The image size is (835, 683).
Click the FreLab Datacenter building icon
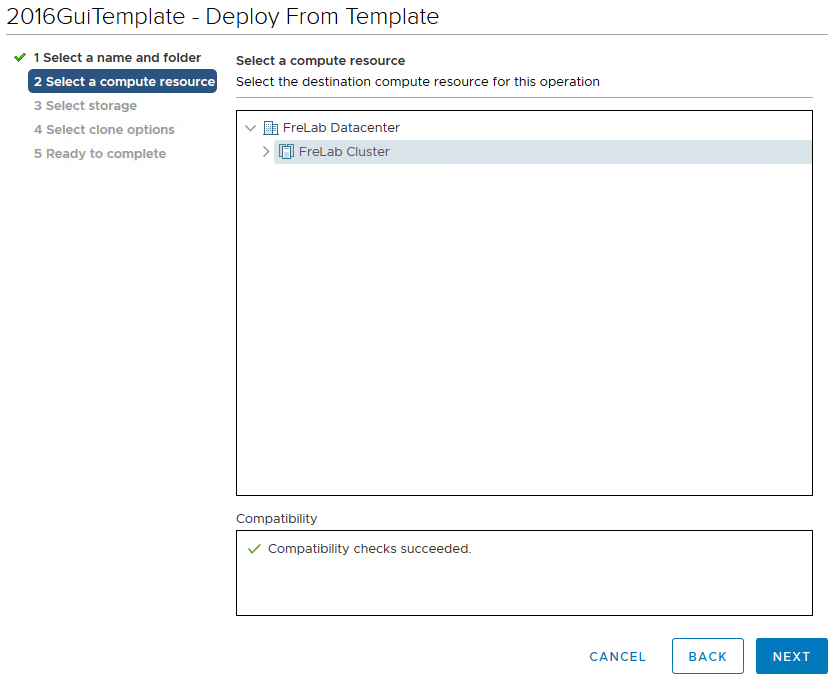(x=270, y=128)
